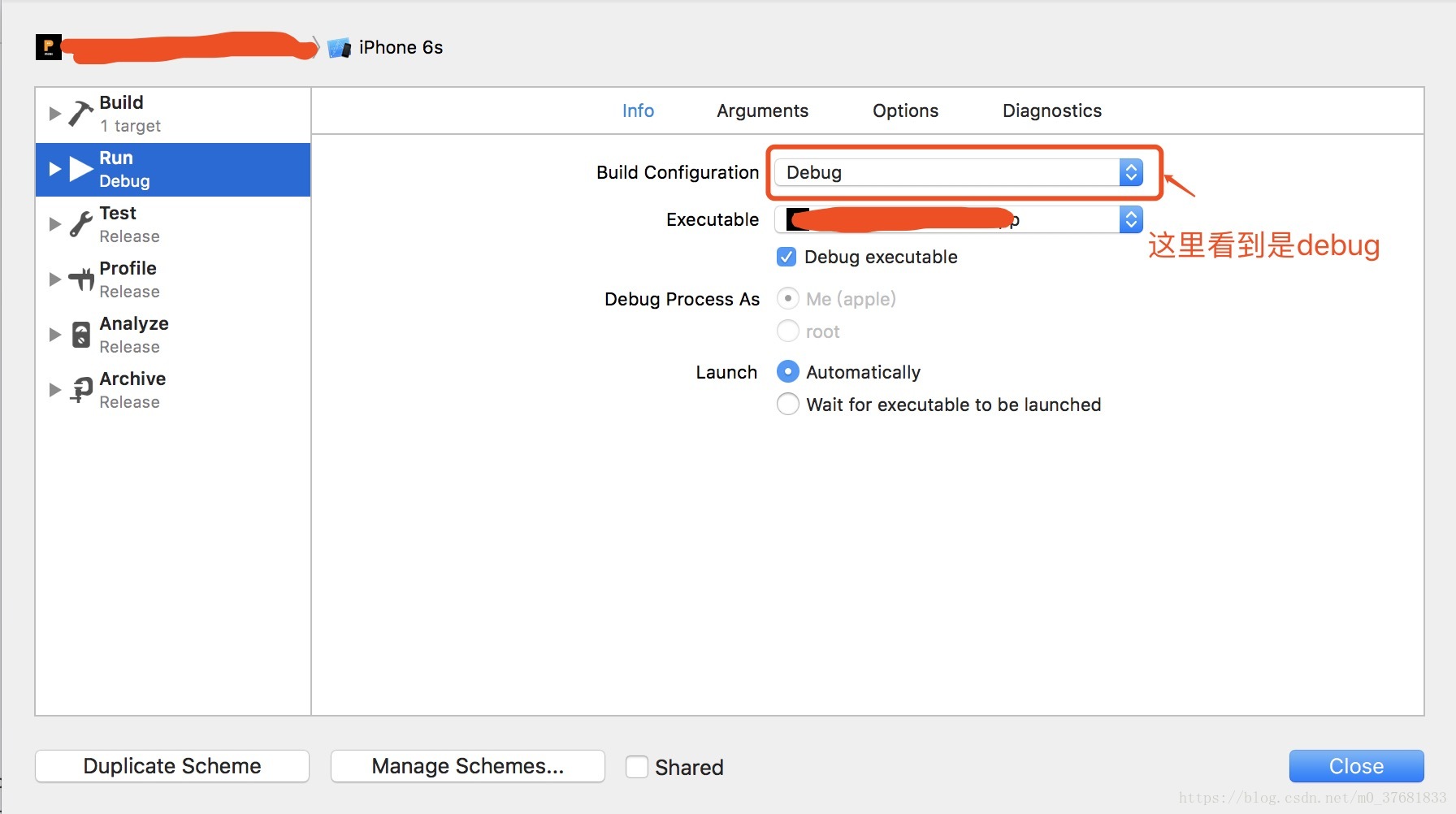
Task: Click the Duplicate Scheme button
Action: (x=172, y=766)
